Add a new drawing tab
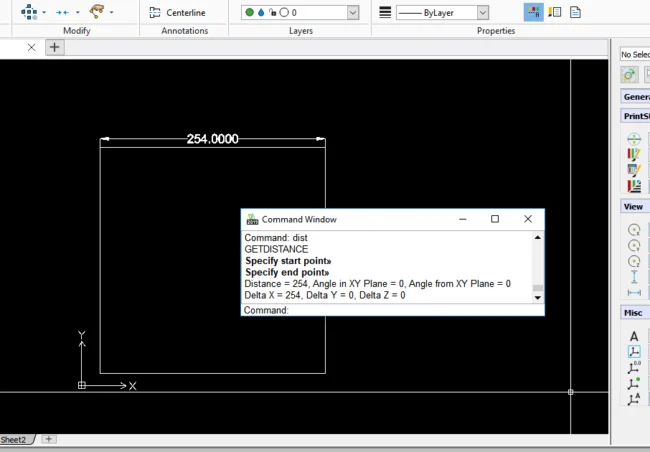 pyautogui.click(x=55, y=47)
